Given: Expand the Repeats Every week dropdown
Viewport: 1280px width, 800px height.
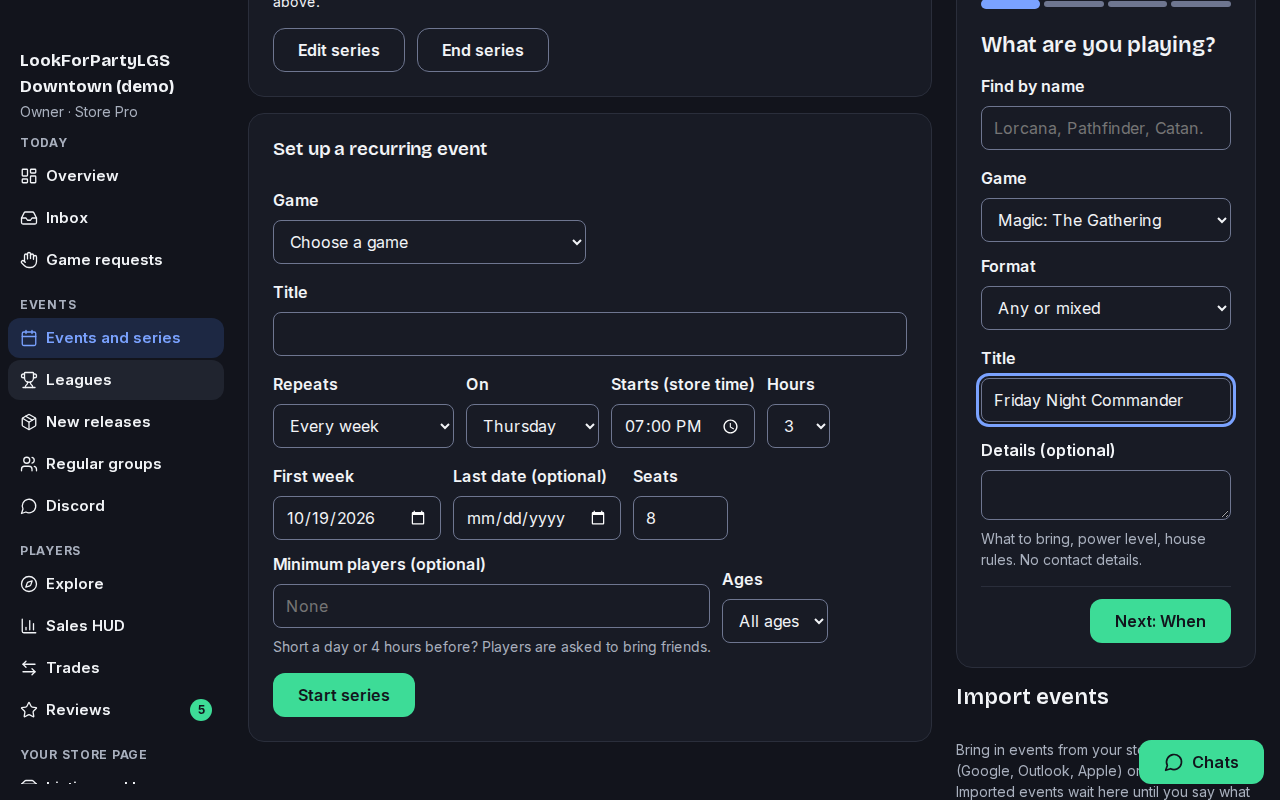Looking at the screenshot, I should [x=363, y=426].
